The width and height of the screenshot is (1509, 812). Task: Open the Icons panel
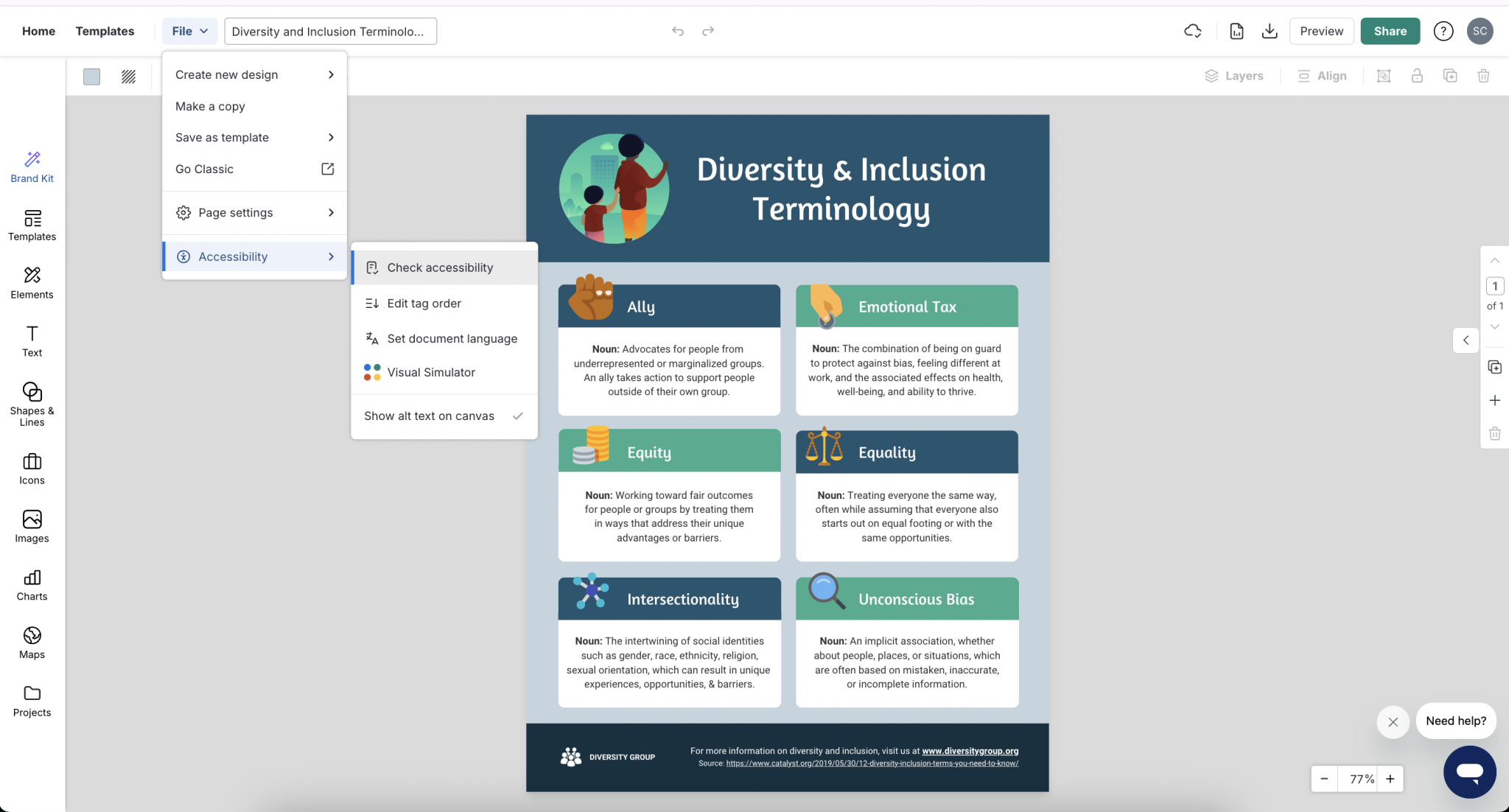click(x=32, y=469)
